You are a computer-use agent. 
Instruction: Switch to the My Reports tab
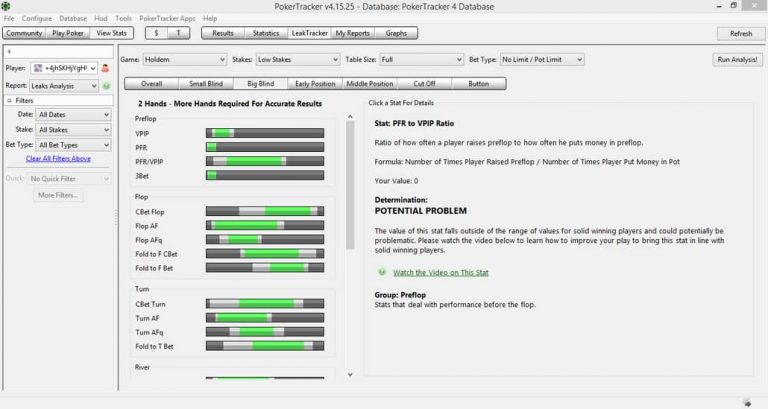(352, 33)
